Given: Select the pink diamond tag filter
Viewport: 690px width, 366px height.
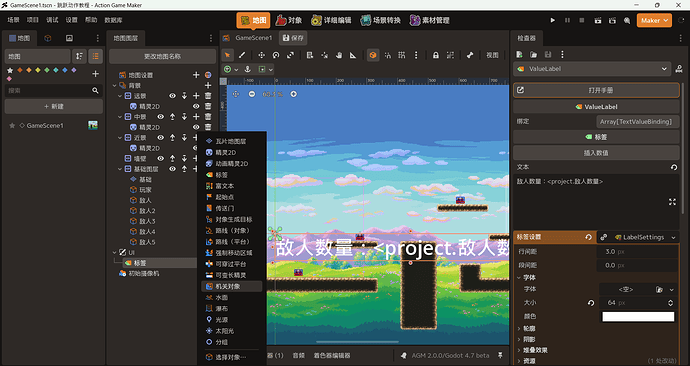Looking at the screenshot, I should point(9,79).
